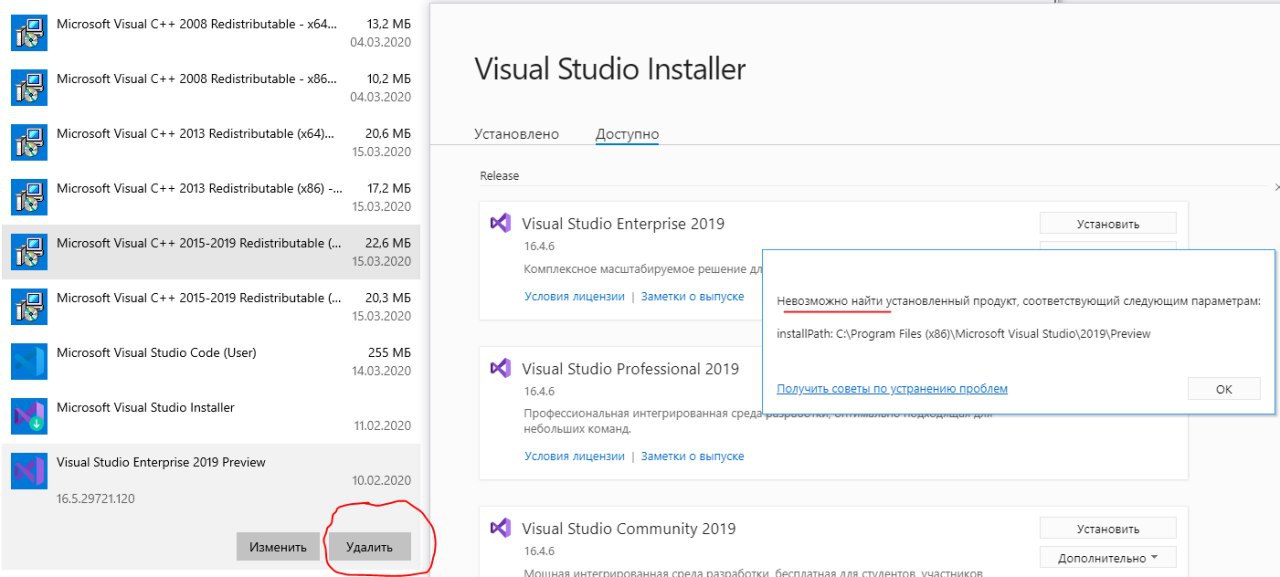Switch to the Доступно tab
This screenshot has height=577, width=1280.
pyautogui.click(x=627, y=134)
